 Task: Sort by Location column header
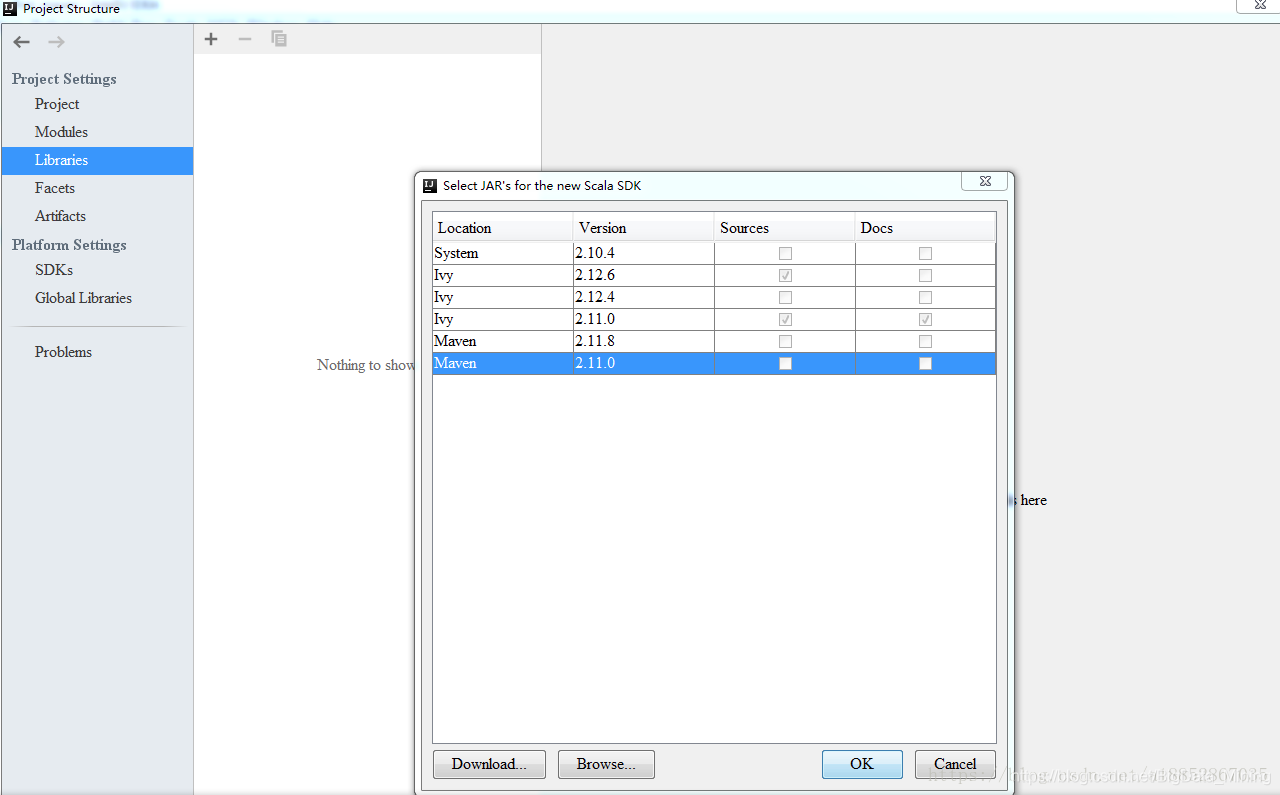tap(503, 228)
